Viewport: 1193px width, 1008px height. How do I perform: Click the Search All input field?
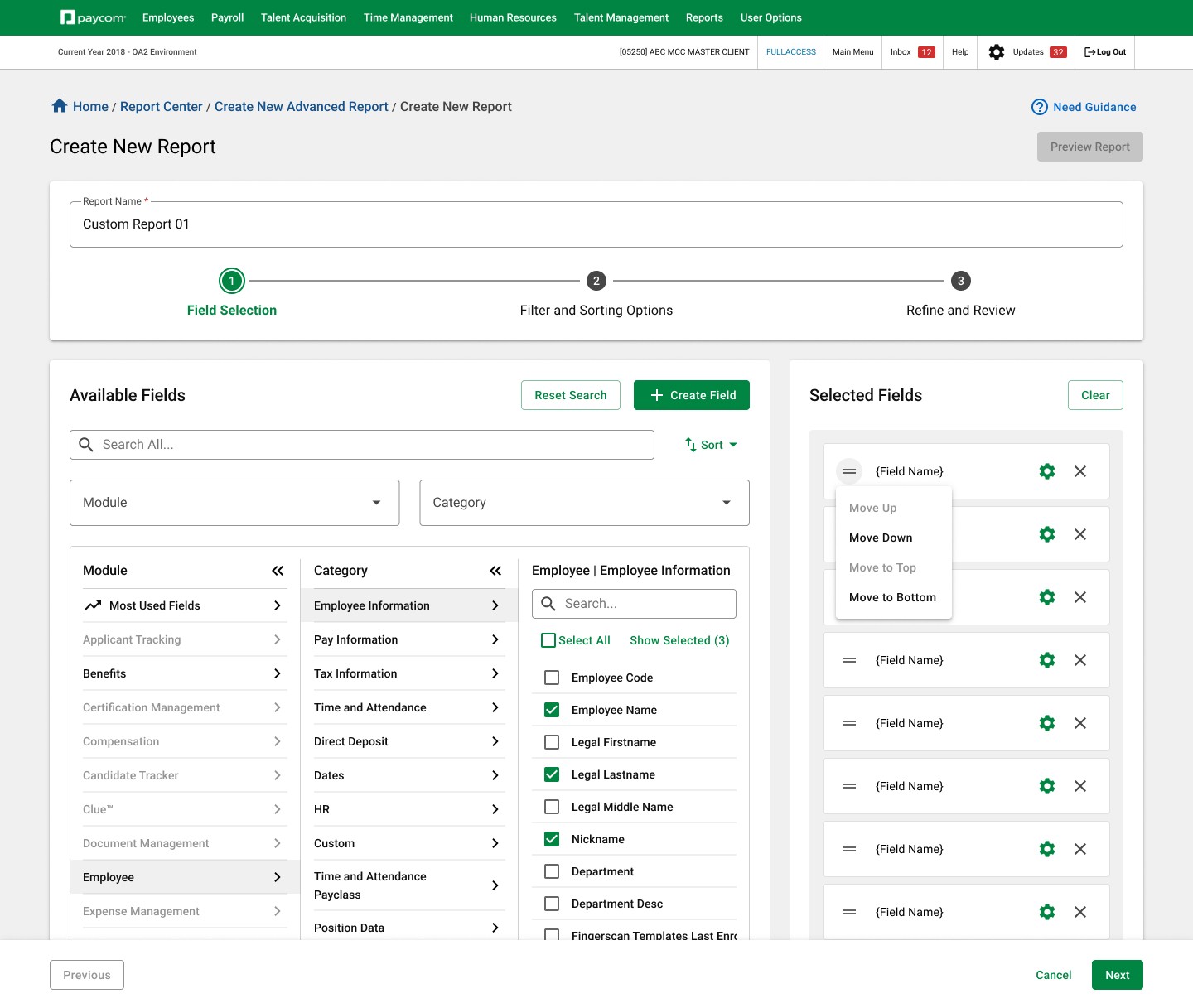click(362, 445)
